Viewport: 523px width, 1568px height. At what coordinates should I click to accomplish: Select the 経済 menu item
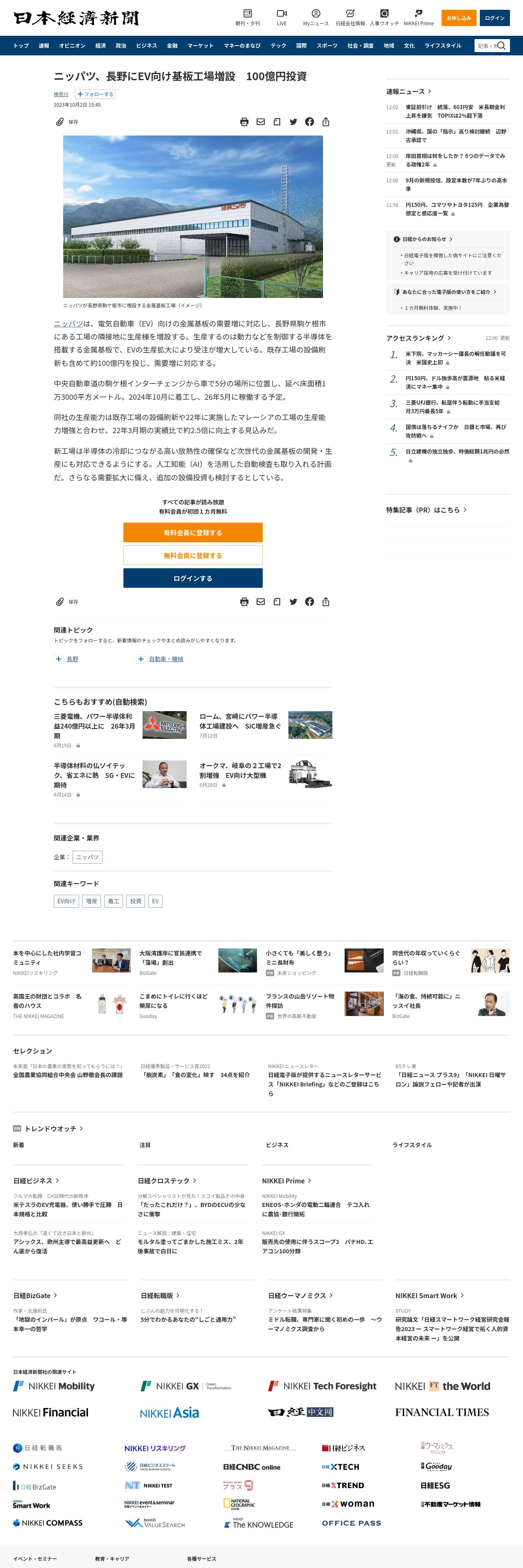point(101,46)
